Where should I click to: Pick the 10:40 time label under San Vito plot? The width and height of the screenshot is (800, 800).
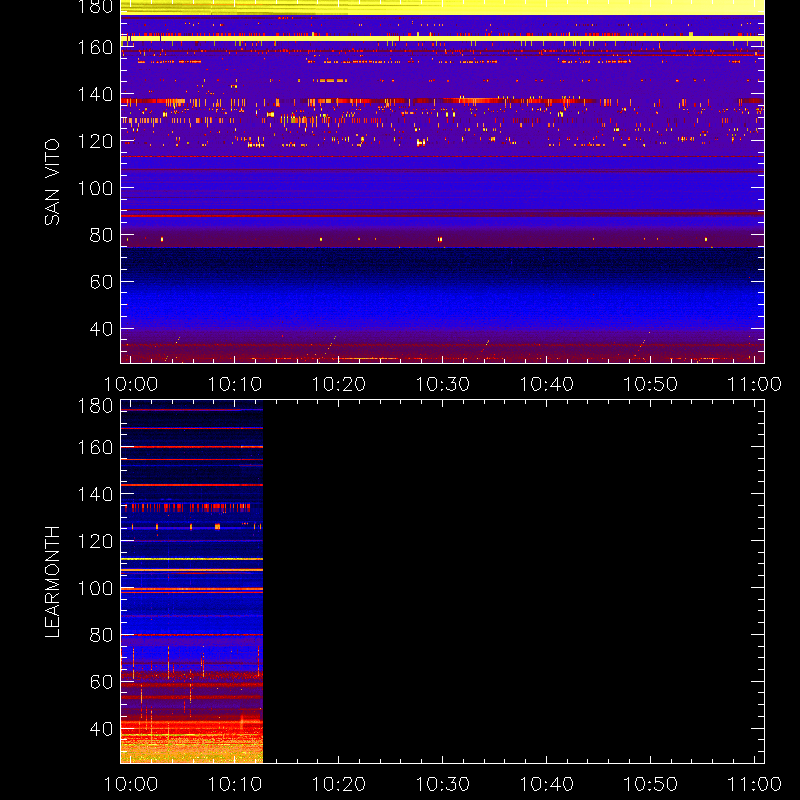(546, 384)
